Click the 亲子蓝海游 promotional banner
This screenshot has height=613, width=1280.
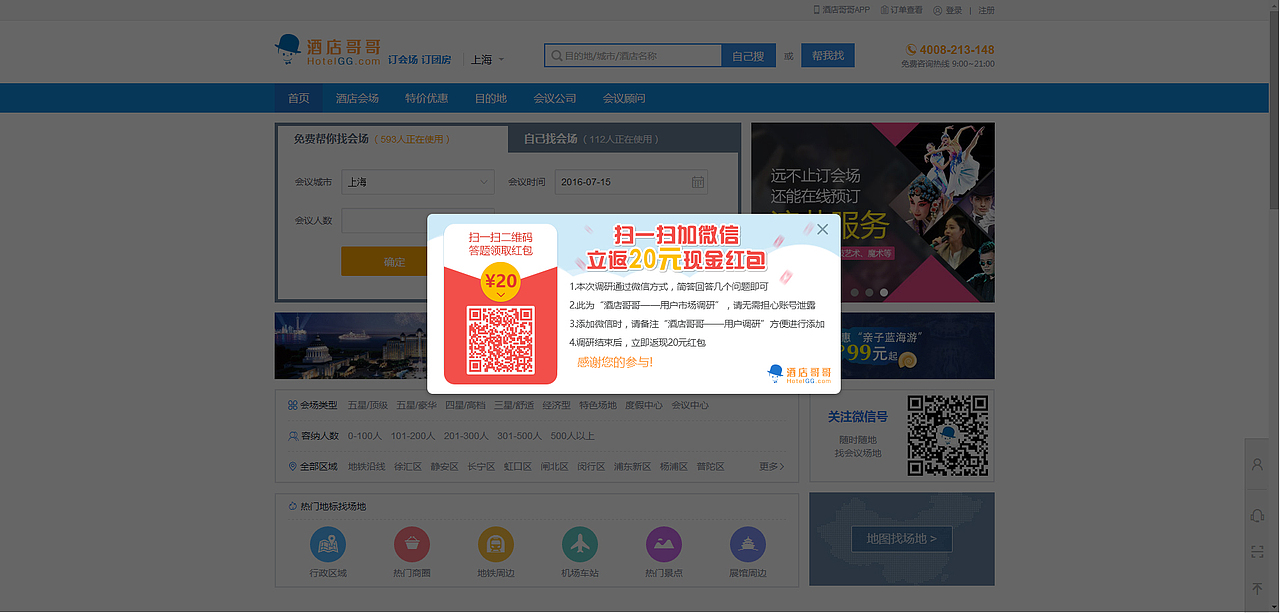pos(918,346)
